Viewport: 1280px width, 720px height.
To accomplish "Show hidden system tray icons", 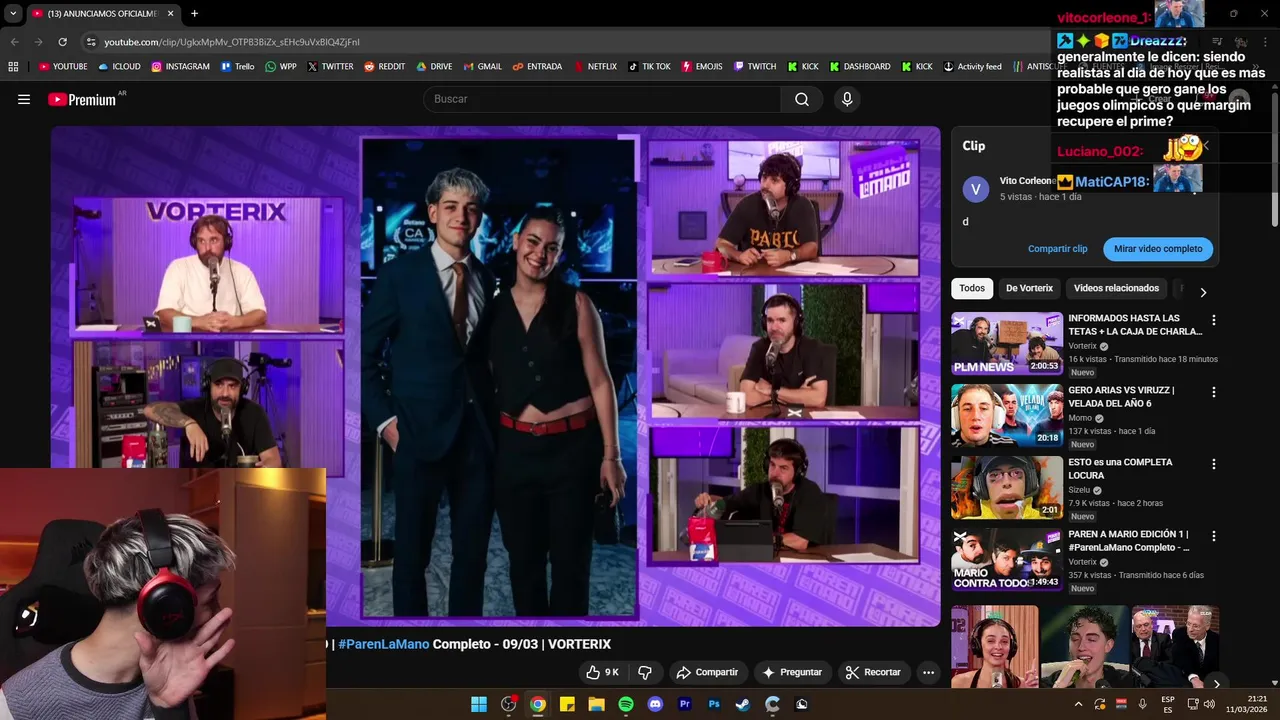I will 1078,704.
